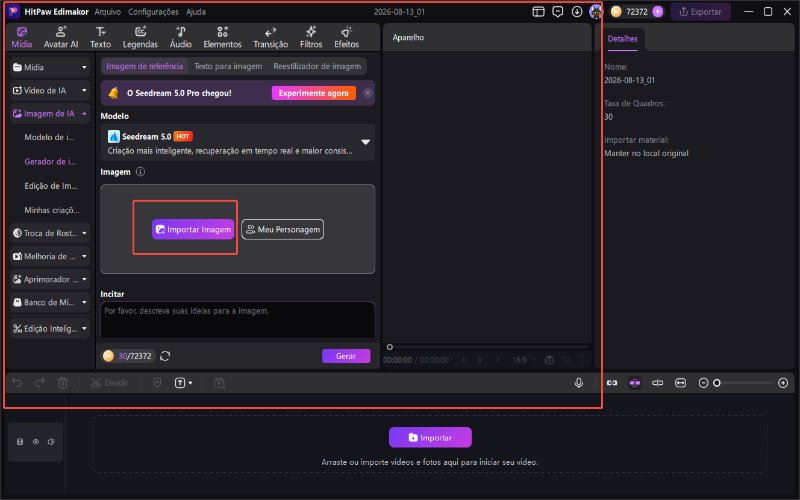Viewport: 800px width, 500px height.
Task: Open the Mídia tab in top toolbar
Action: point(21,38)
